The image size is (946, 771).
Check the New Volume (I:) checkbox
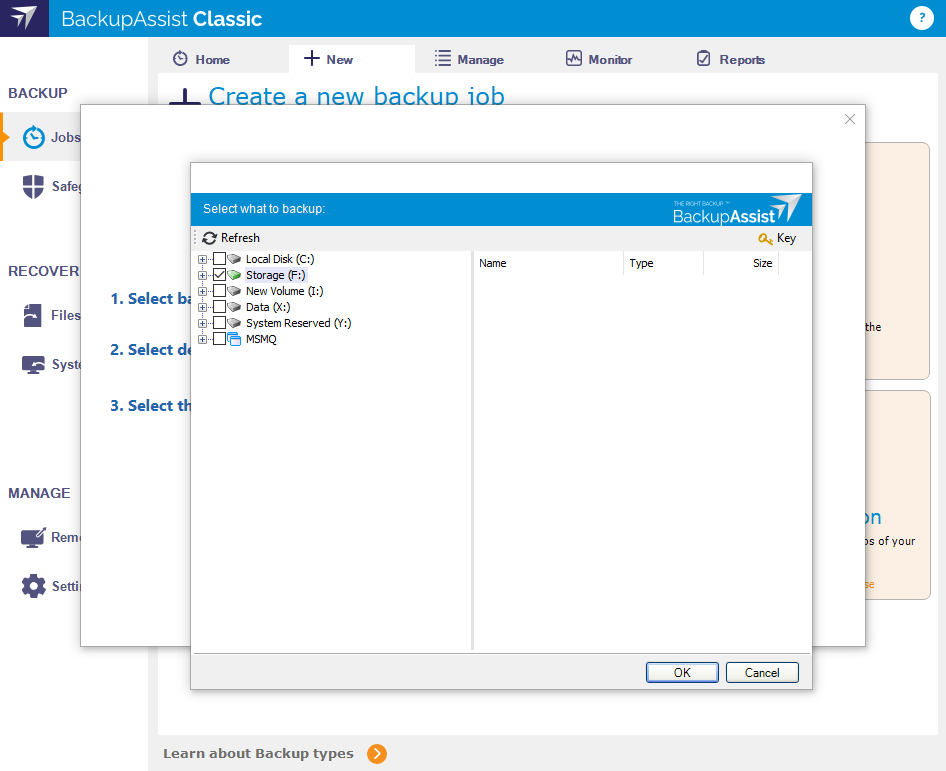(220, 291)
